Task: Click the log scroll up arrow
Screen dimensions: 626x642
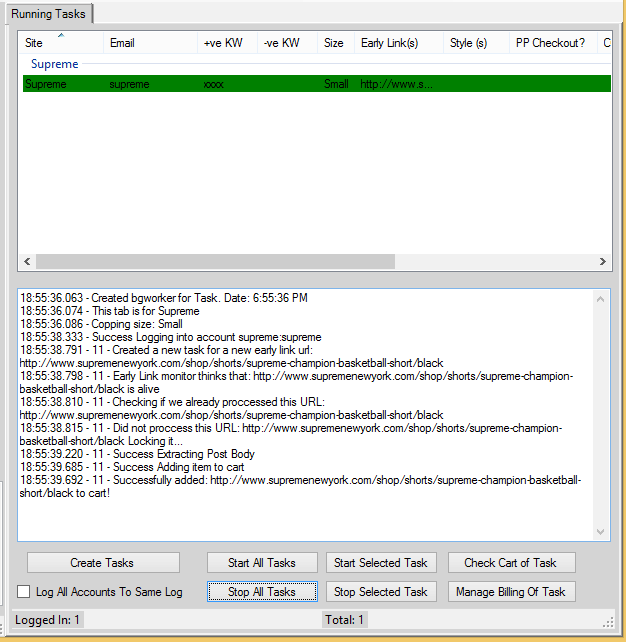Action: pyautogui.click(x=601, y=299)
